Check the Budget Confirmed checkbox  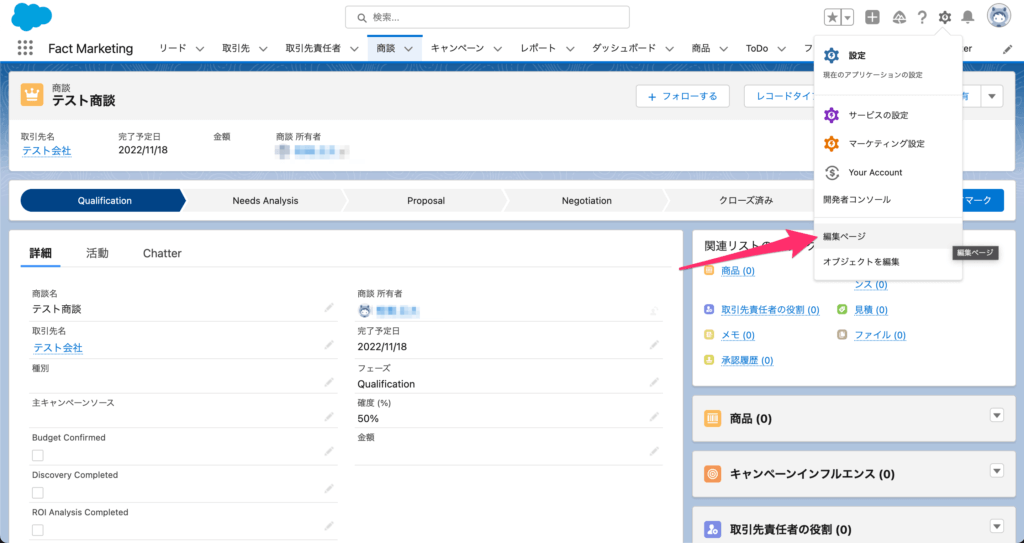(x=38, y=455)
